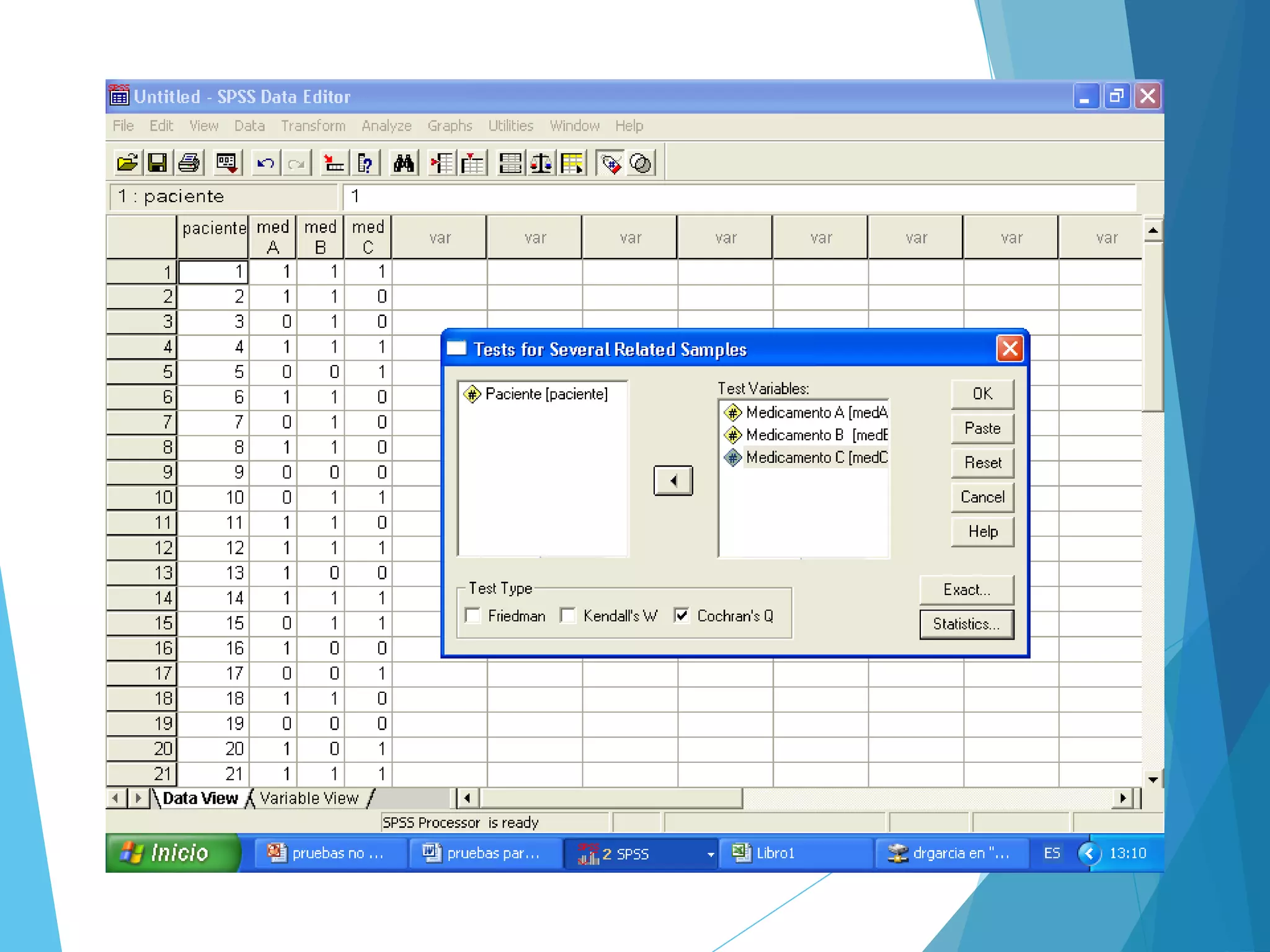Click the Insert Variable toolbar icon
1270x952 pixels.
(473, 164)
